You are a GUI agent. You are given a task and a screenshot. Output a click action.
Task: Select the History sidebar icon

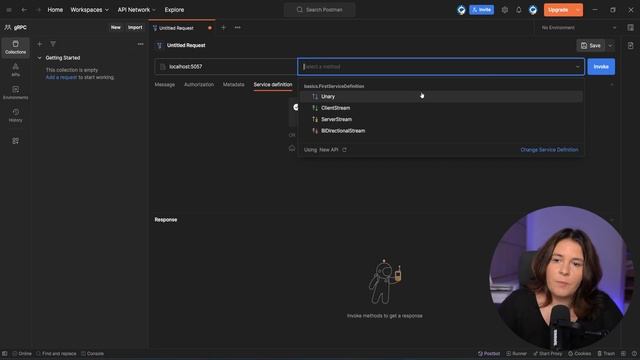(x=16, y=116)
